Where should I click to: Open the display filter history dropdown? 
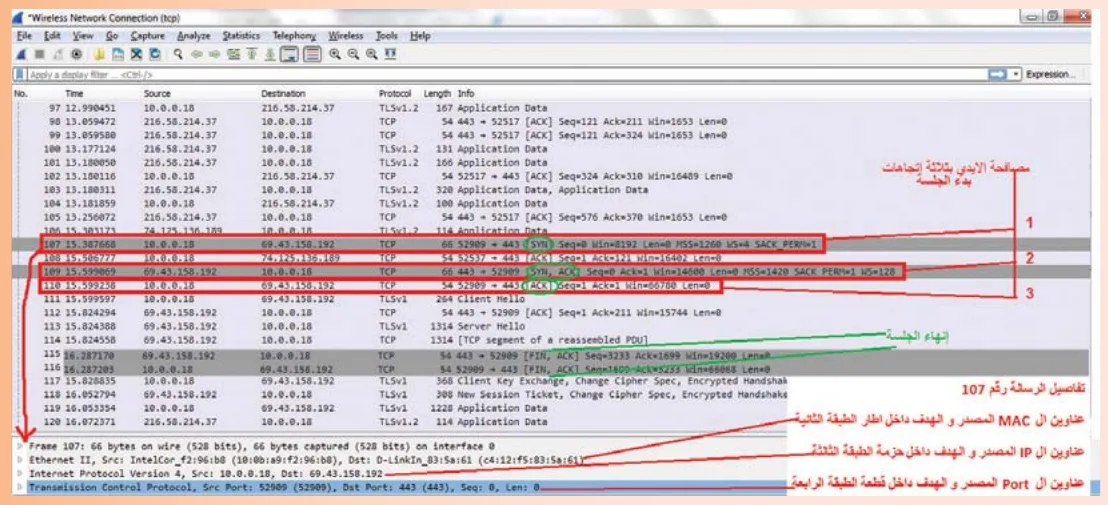(1016, 74)
